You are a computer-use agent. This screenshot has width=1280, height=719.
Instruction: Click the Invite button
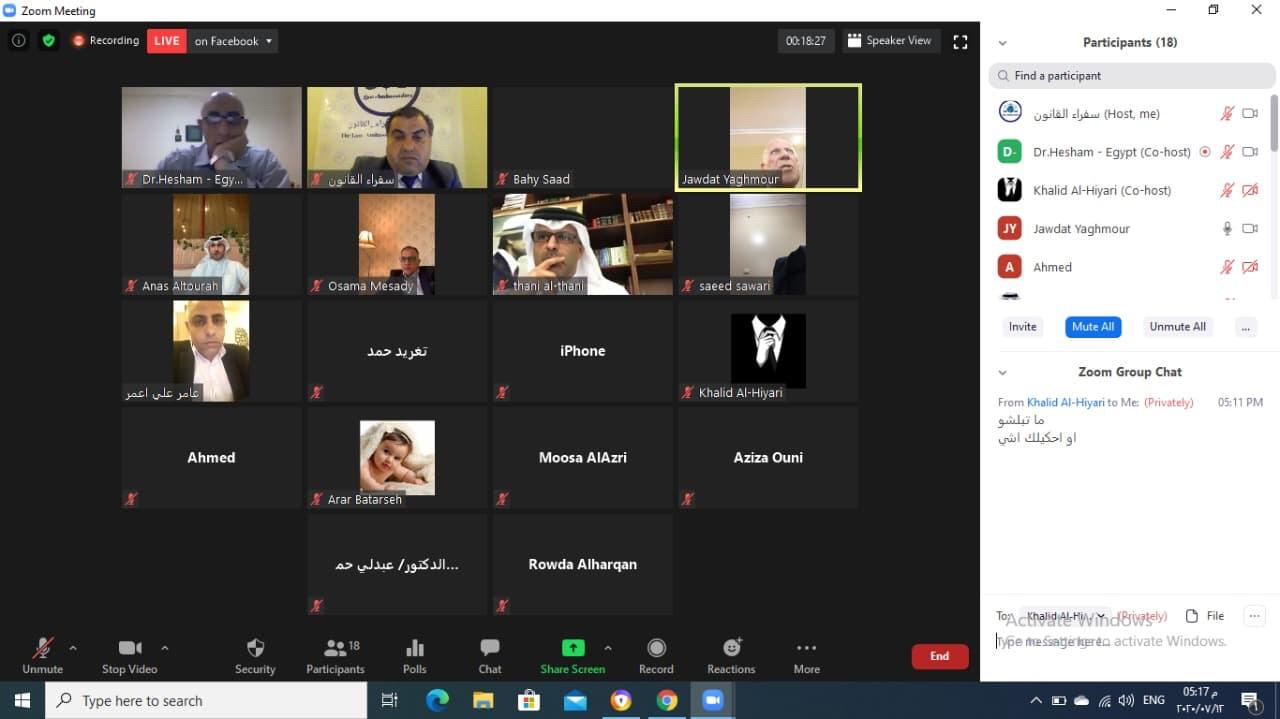pyautogui.click(x=1022, y=326)
